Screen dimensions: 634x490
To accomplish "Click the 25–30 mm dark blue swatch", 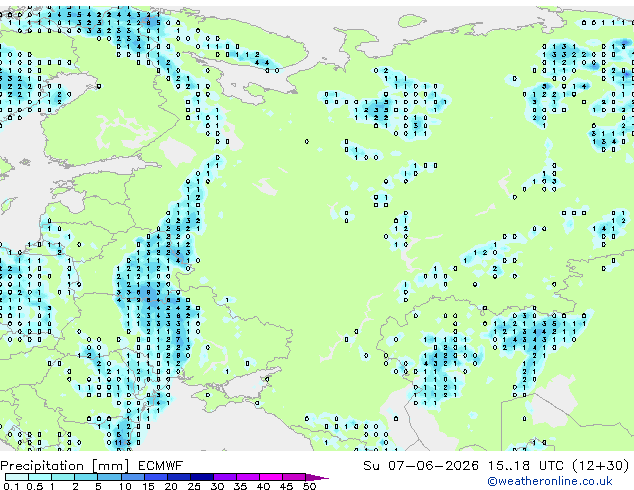I will pos(201,477).
